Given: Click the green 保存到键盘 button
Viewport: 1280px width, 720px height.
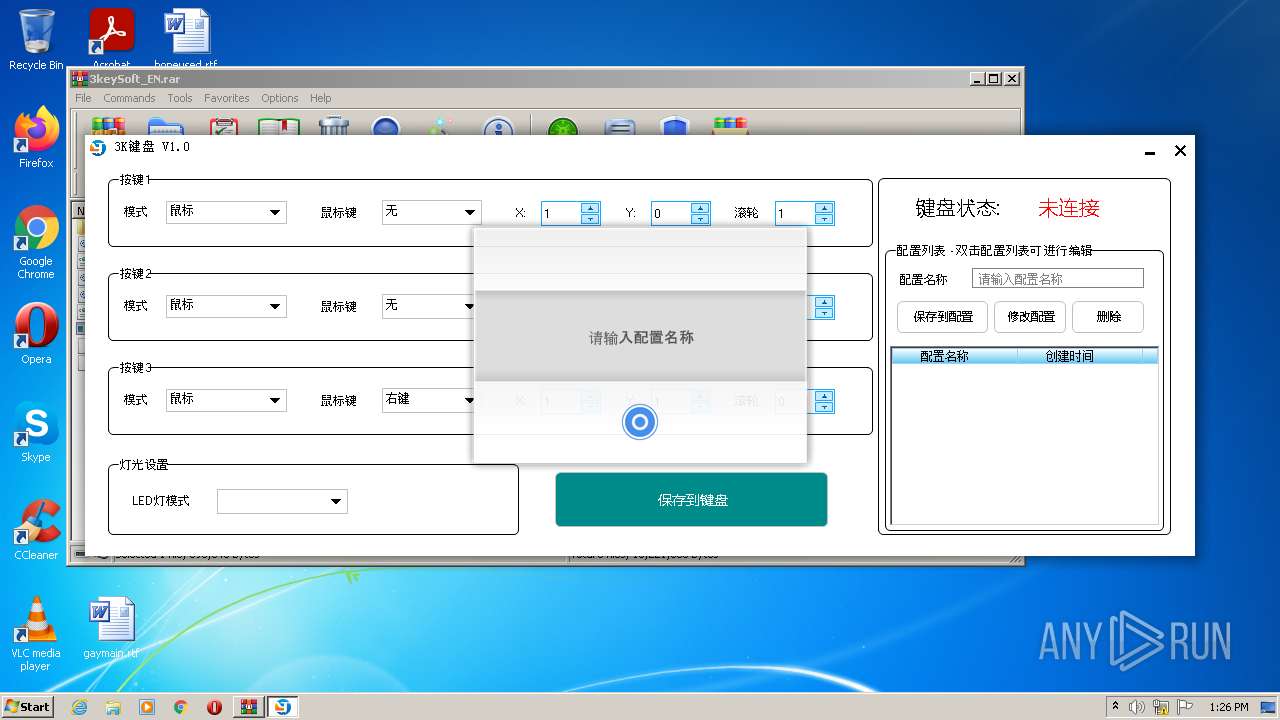Looking at the screenshot, I should [x=691, y=499].
